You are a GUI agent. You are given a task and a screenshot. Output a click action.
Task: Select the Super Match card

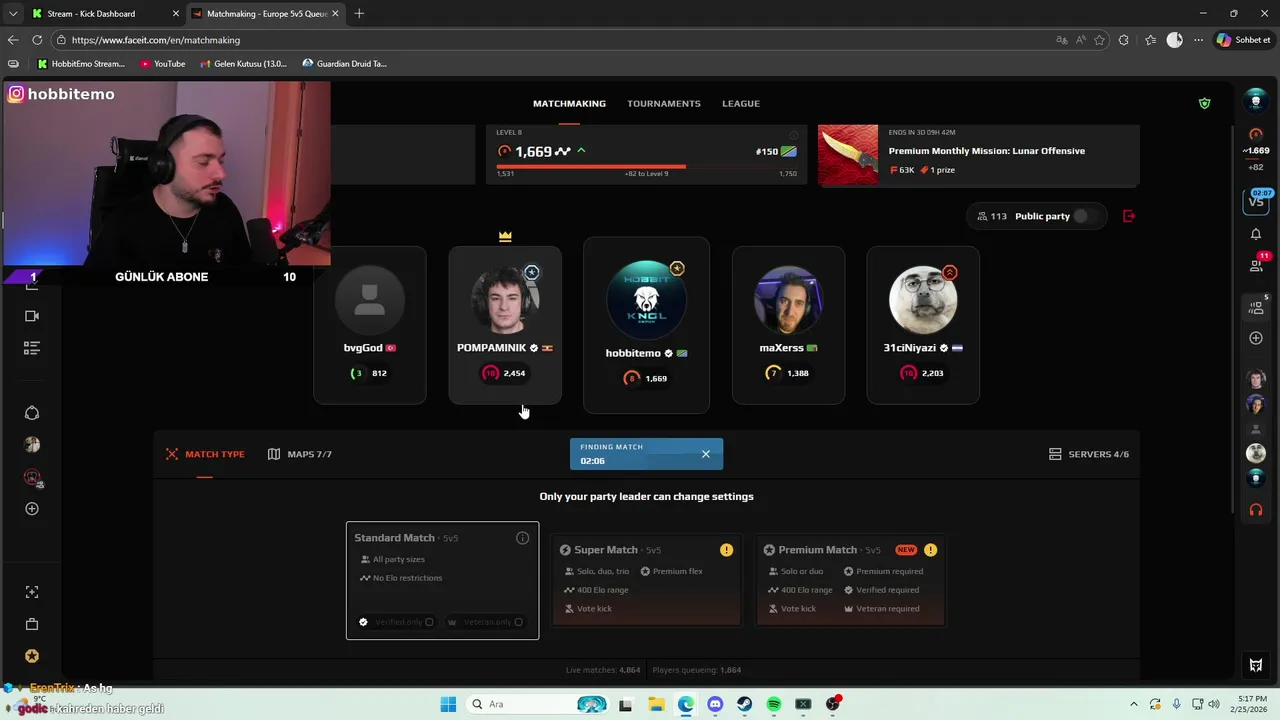(646, 580)
